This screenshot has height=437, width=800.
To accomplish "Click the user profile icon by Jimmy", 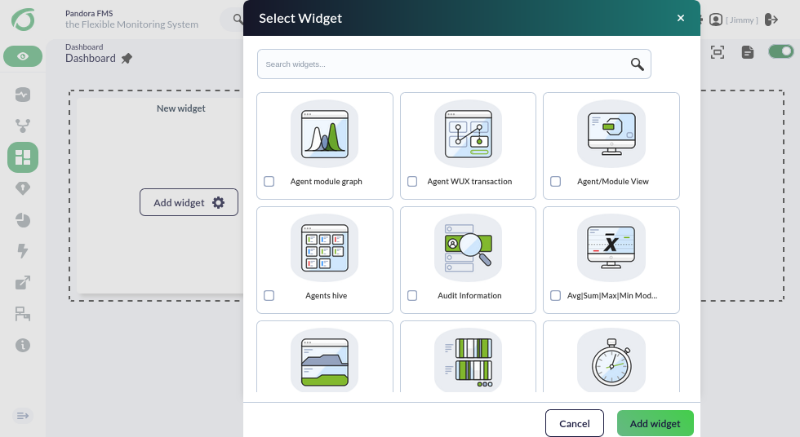I will pos(716,20).
